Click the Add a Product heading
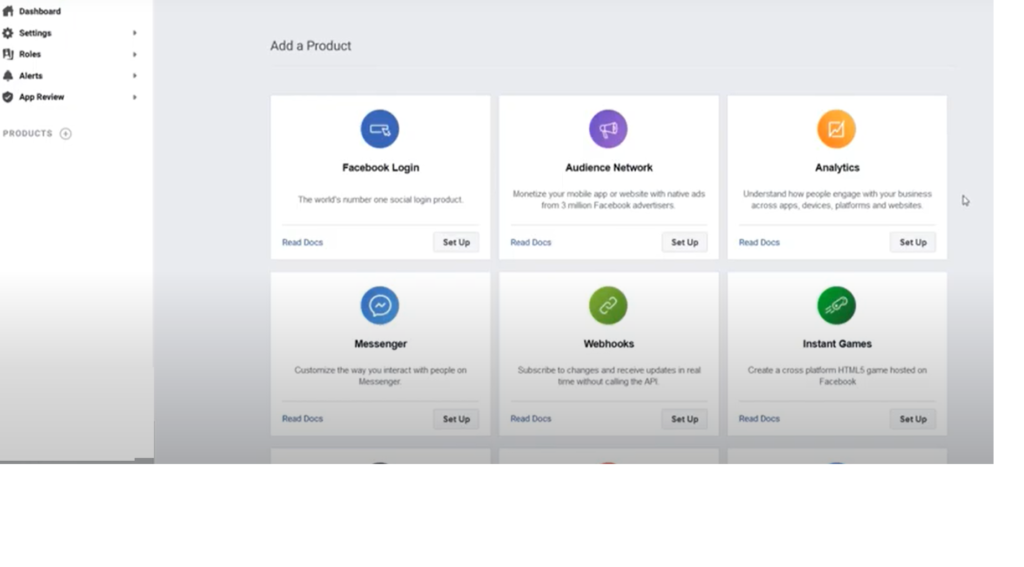The height and width of the screenshot is (567, 1024). coord(311,46)
